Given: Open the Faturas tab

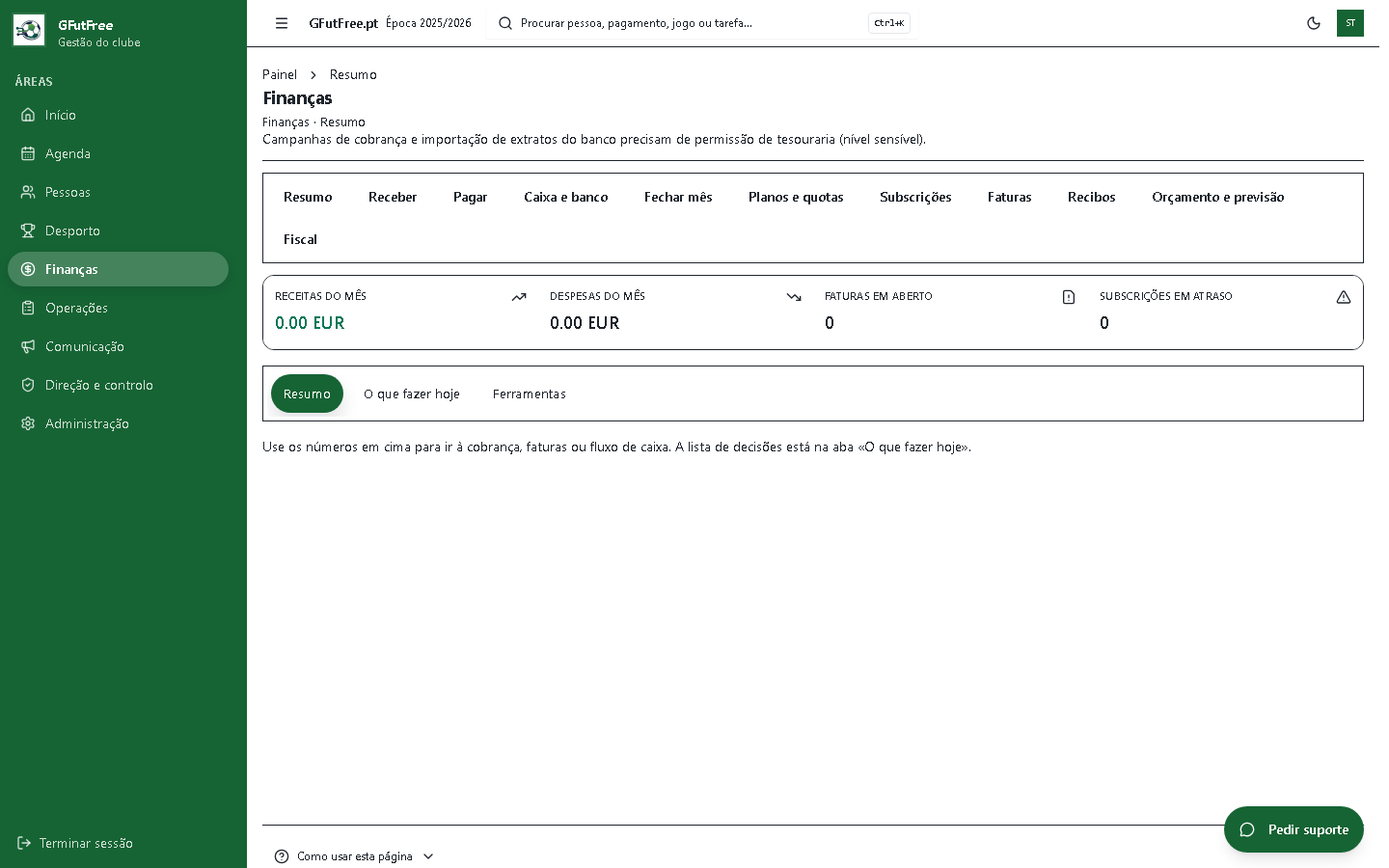Looking at the screenshot, I should 1009,197.
